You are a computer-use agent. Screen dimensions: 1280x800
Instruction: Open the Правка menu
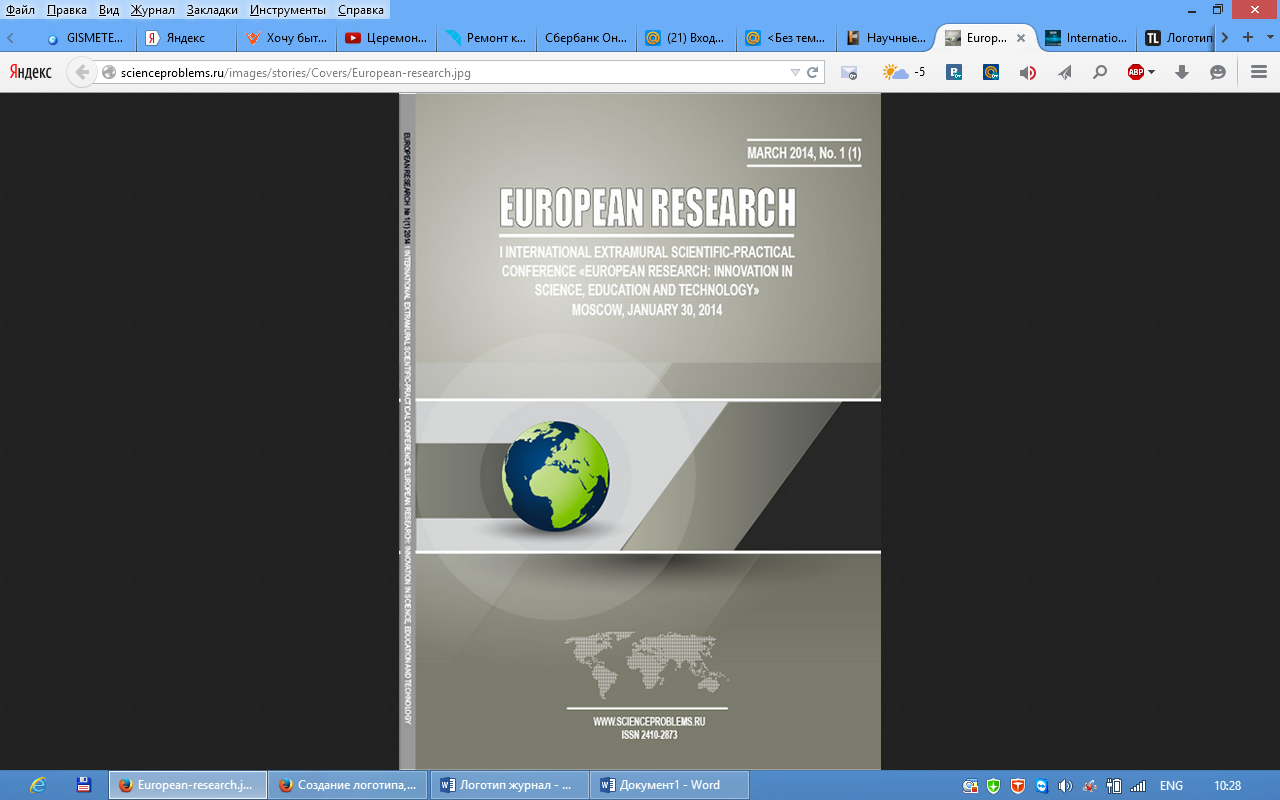(x=67, y=9)
